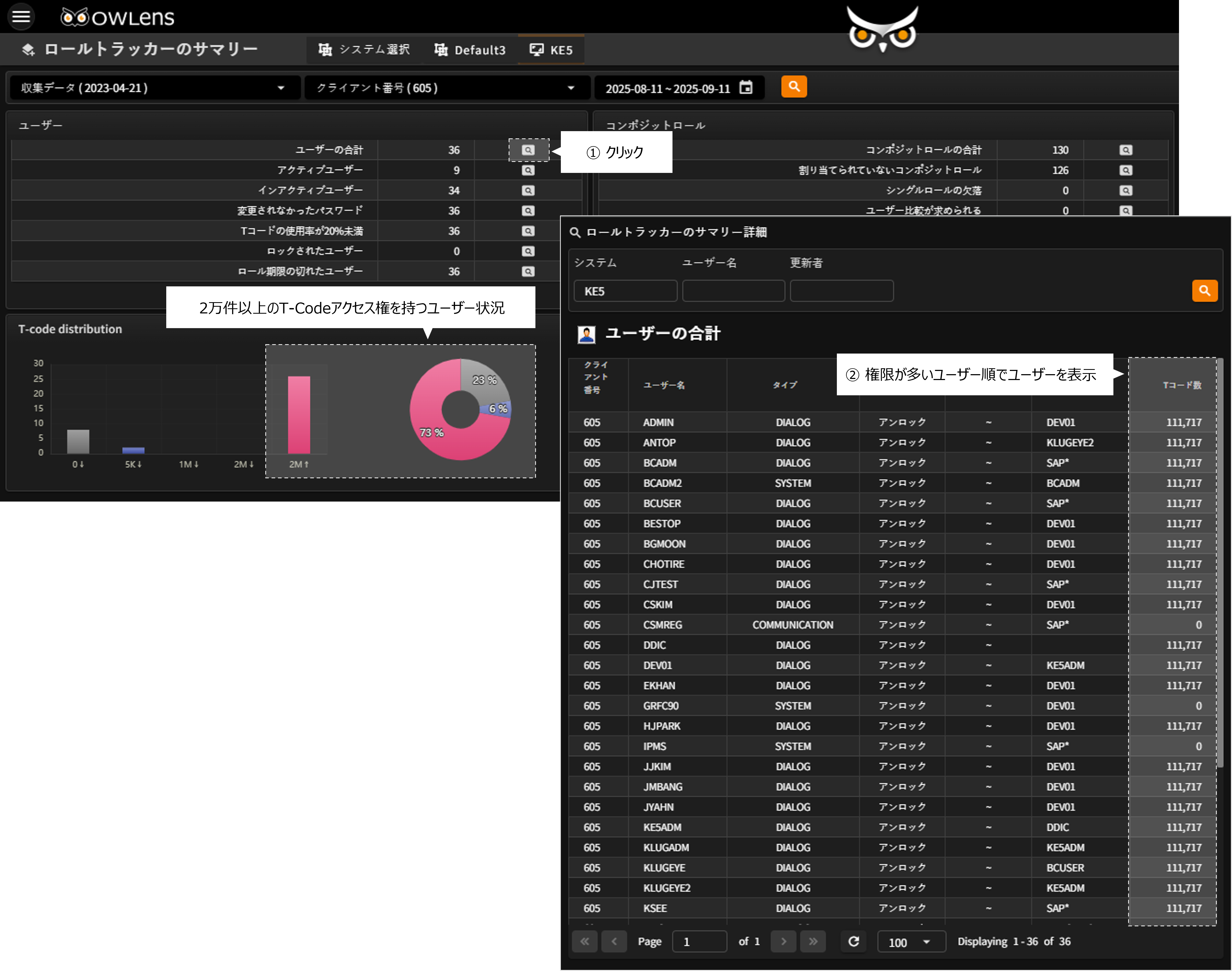1232x971 pixels.
Task: Open details for アクティブユーザー row
Action: point(528,170)
